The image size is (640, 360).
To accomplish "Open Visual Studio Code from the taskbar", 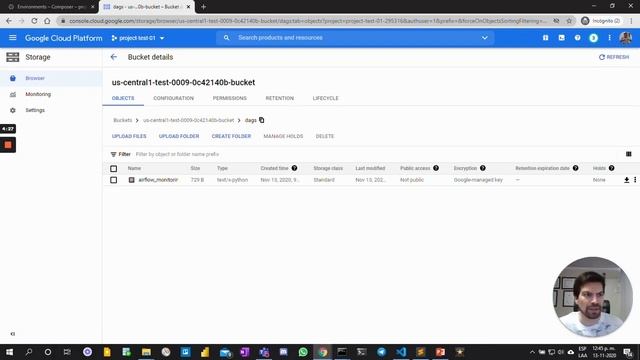I will click(401, 352).
